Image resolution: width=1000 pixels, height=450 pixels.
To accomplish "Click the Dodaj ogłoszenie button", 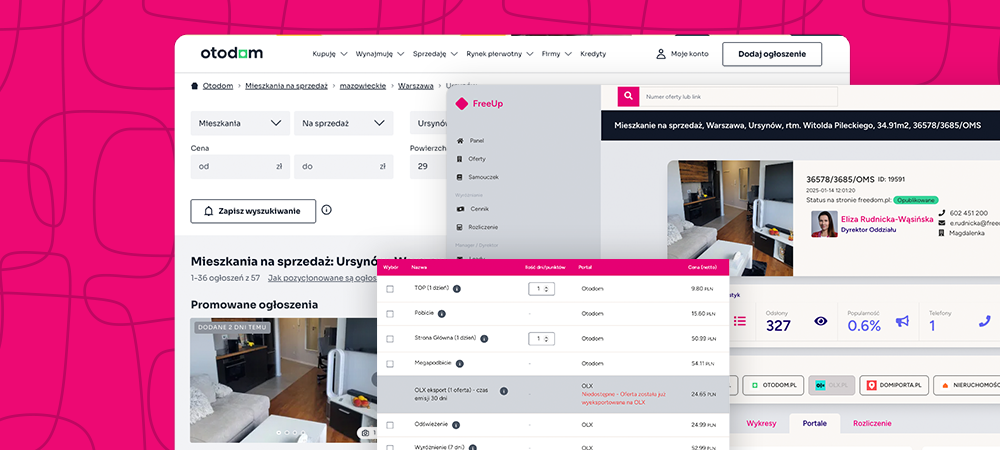I will [x=771, y=54].
